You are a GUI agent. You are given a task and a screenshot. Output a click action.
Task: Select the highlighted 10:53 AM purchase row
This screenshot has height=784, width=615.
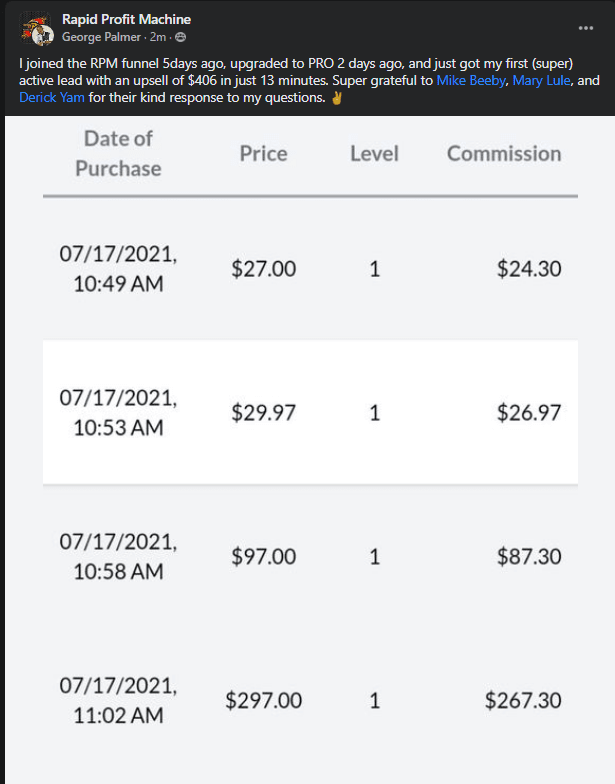[x=310, y=412]
